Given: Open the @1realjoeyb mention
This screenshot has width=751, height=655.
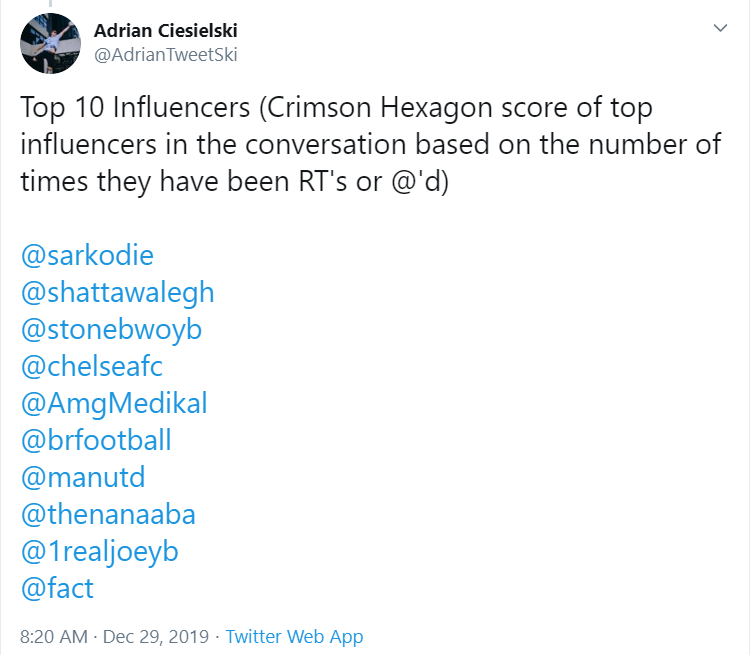Looking at the screenshot, I should coord(99,551).
